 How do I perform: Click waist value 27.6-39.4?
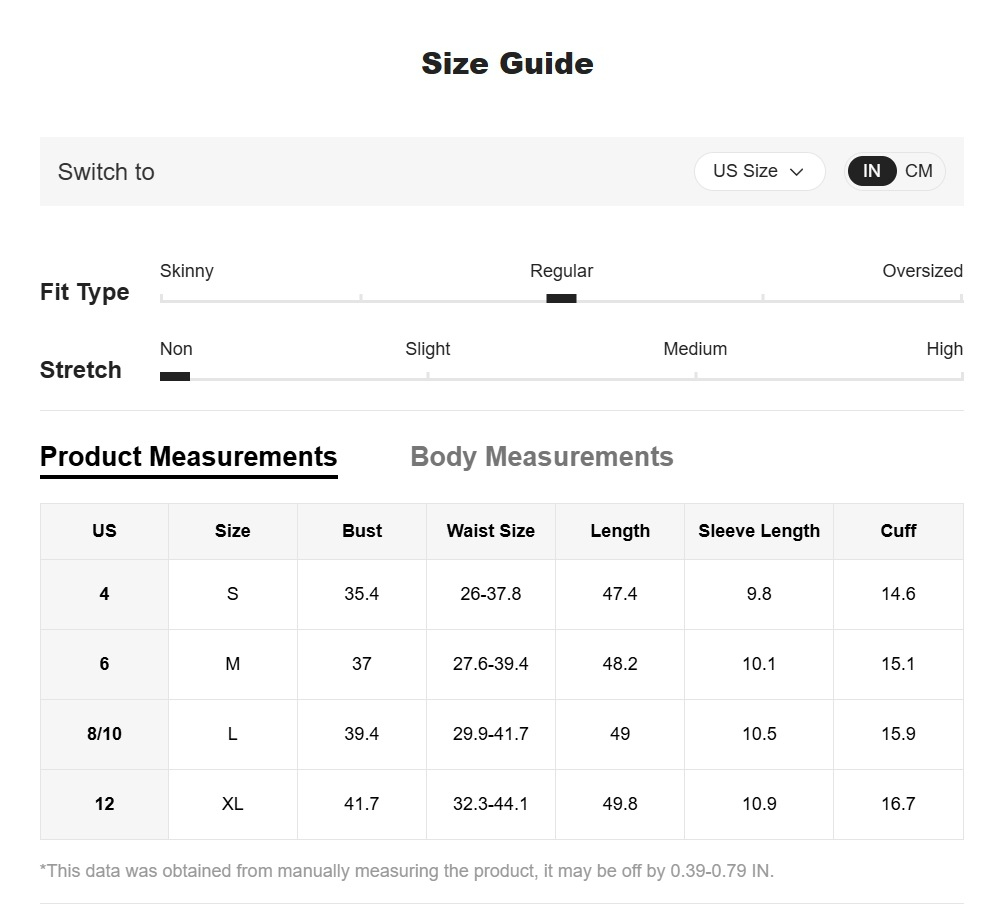point(491,664)
